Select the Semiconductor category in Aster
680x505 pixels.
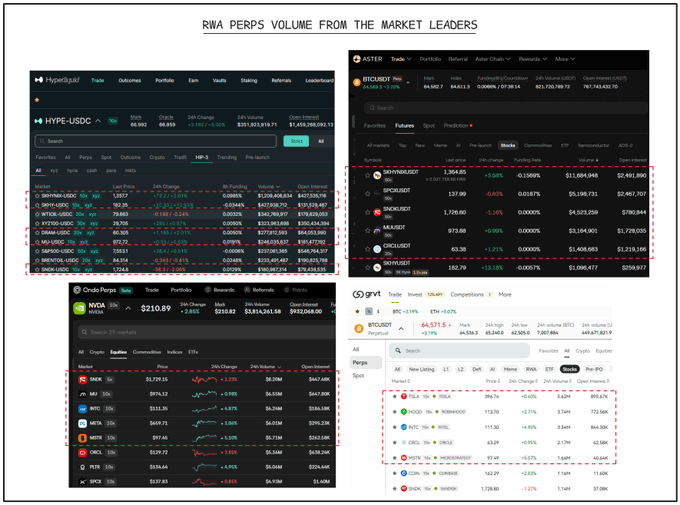coord(593,145)
